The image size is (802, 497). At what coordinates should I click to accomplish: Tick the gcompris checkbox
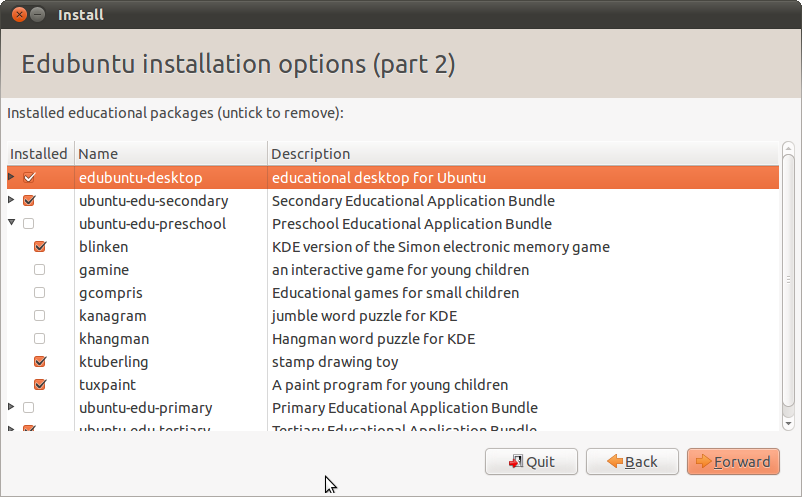tap(39, 292)
